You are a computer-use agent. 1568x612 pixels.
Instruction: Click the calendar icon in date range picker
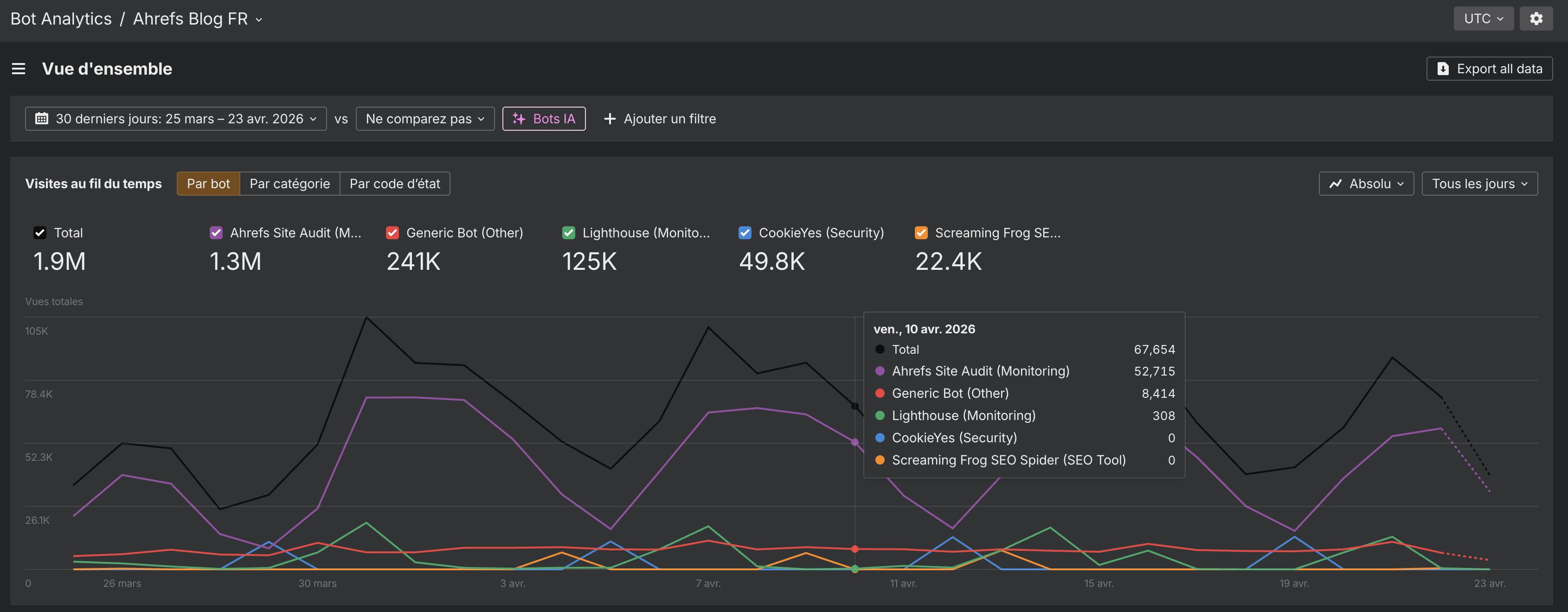coord(41,118)
